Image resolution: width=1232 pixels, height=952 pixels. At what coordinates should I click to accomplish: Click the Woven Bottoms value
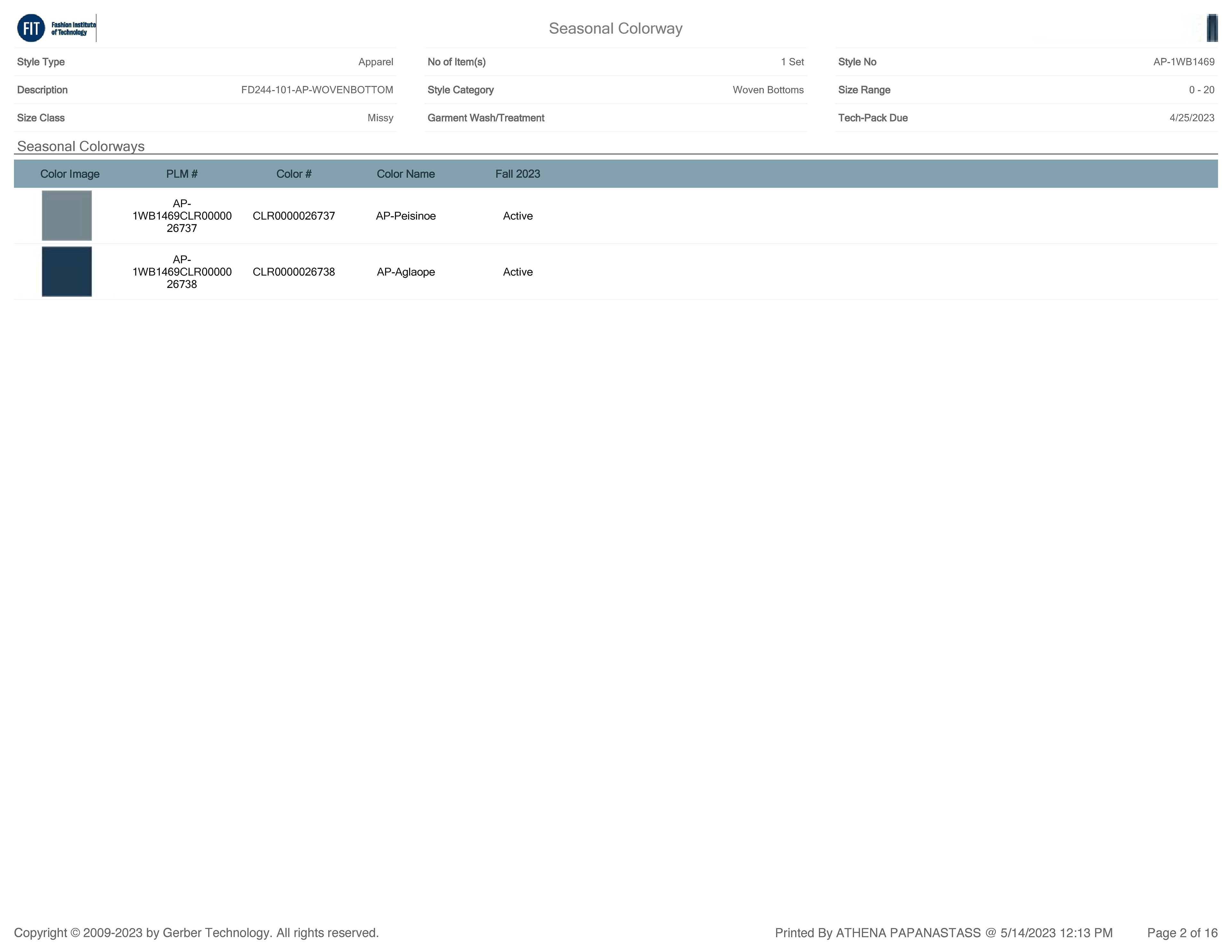click(x=768, y=90)
